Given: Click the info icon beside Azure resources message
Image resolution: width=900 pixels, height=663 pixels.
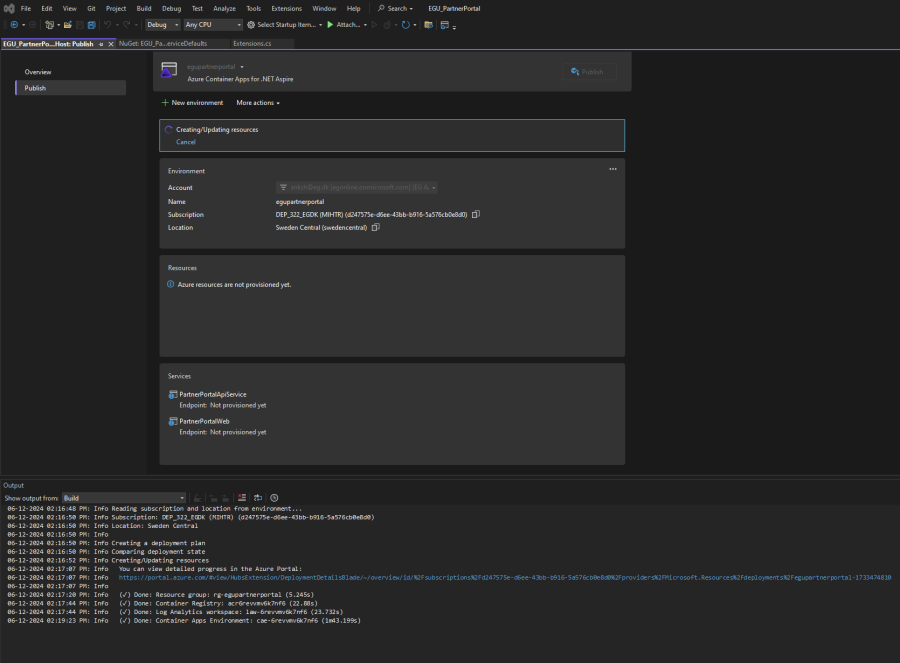Looking at the screenshot, I should coord(170,284).
